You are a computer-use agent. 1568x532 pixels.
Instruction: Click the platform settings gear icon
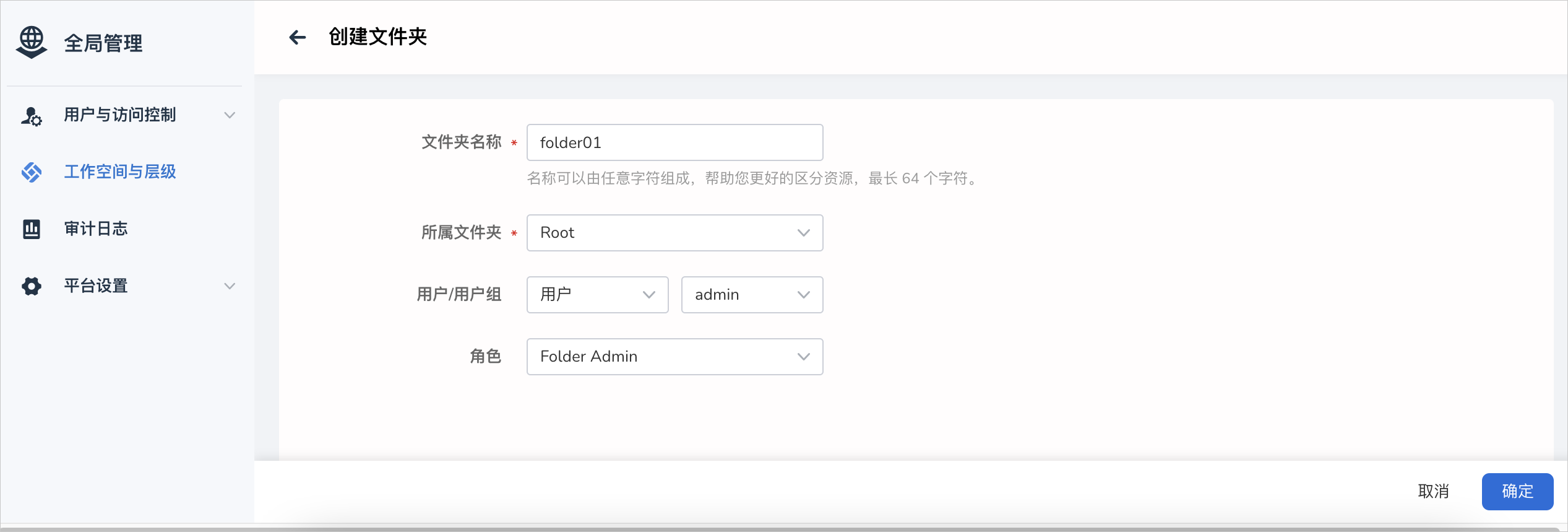32,286
